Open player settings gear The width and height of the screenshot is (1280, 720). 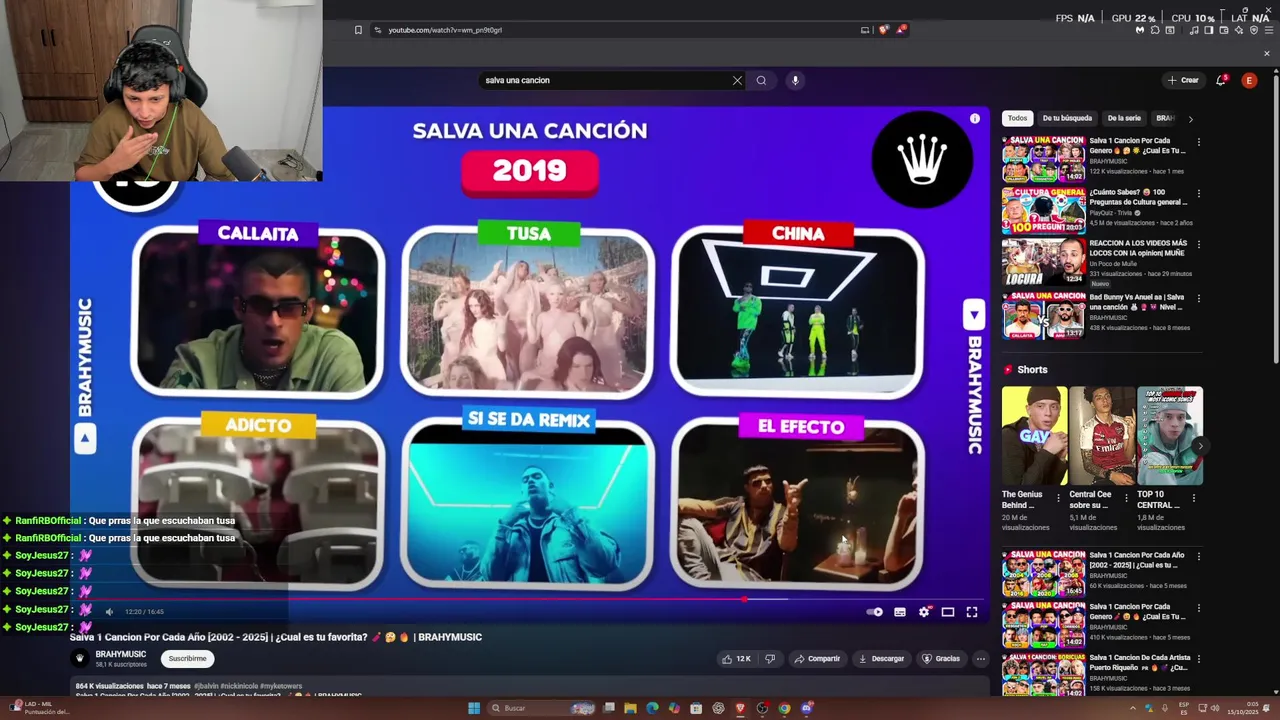pos(924,612)
